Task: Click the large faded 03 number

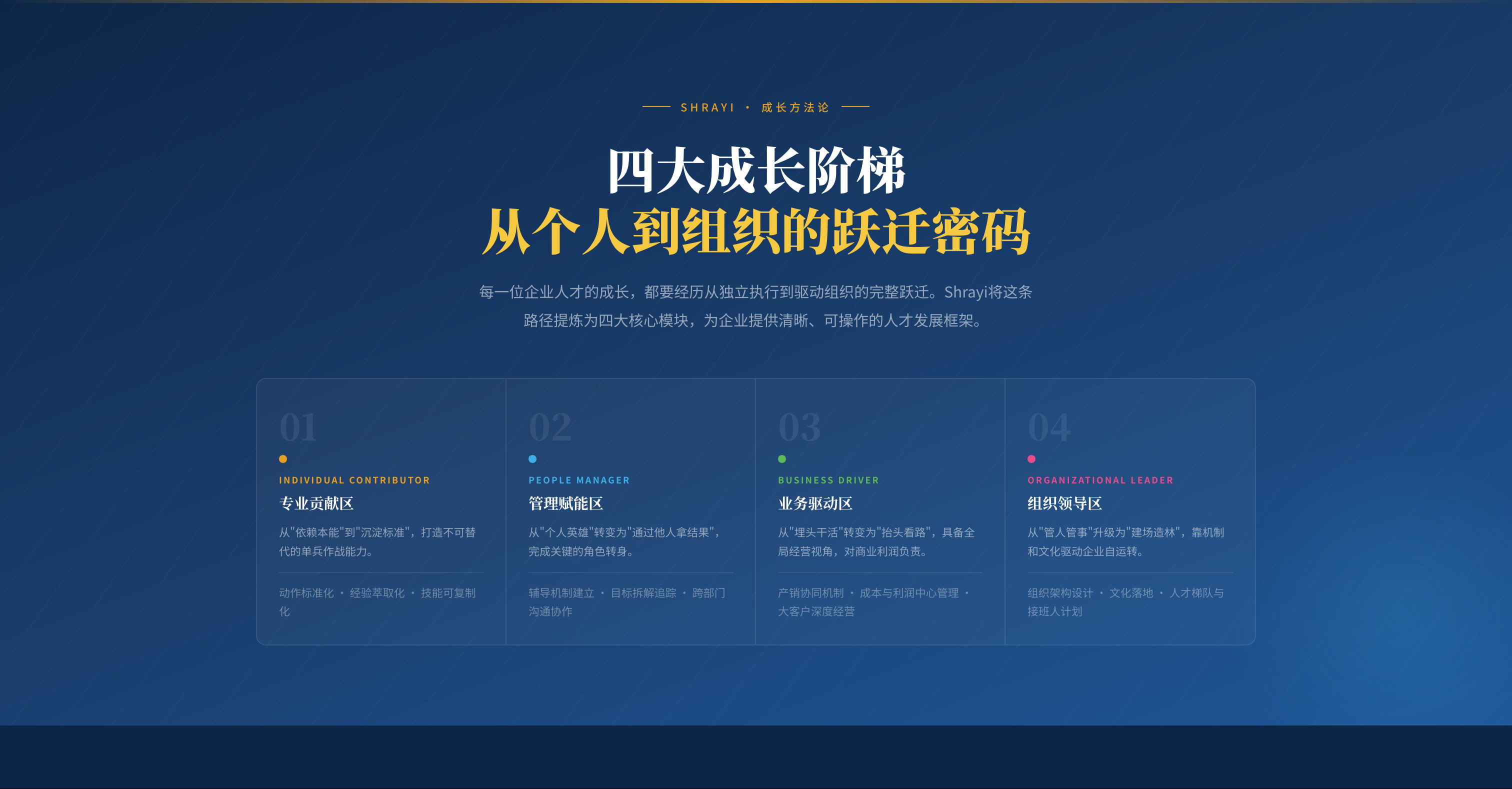Action: [x=799, y=427]
